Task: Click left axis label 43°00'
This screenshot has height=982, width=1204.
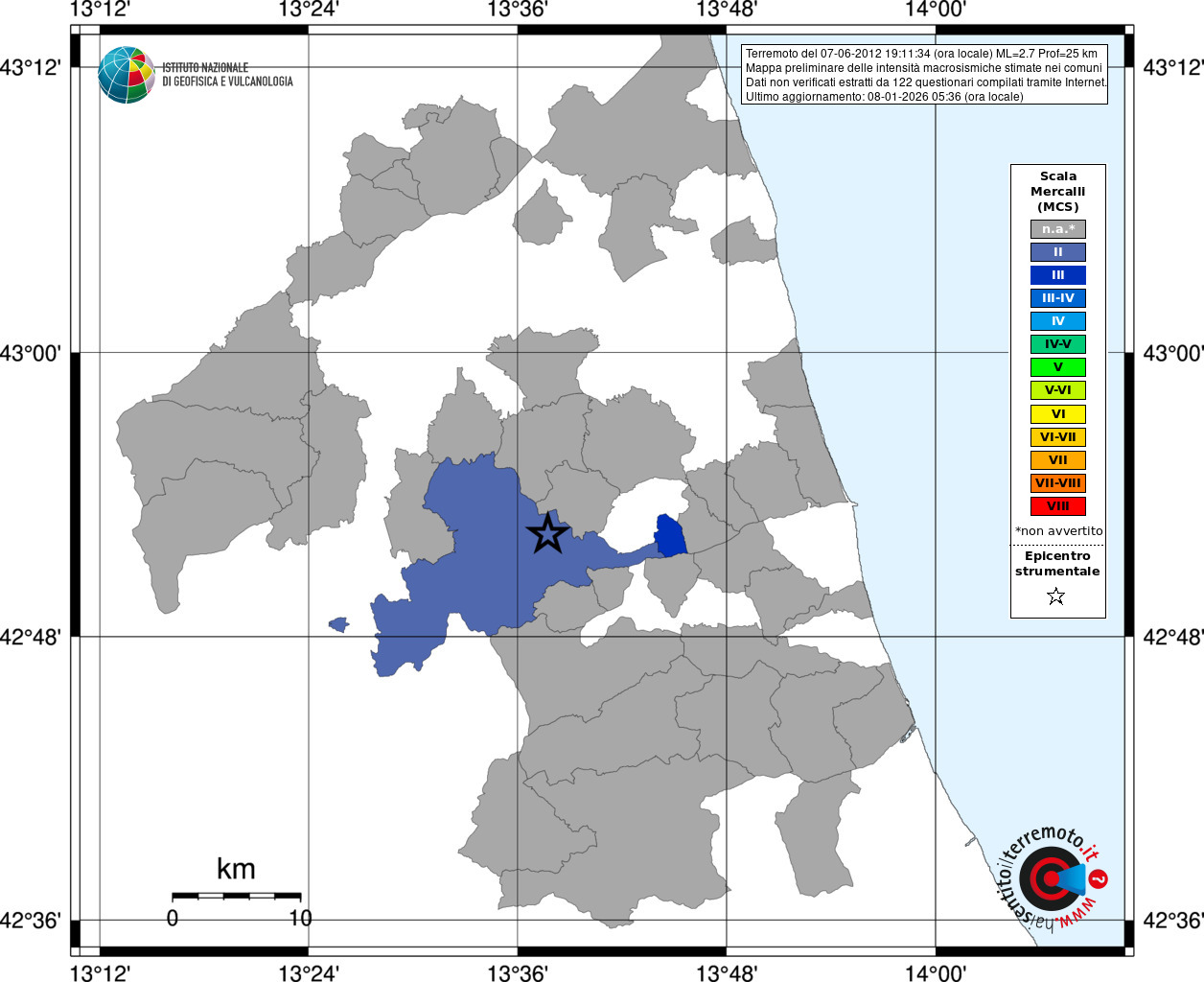Action: [x=31, y=353]
